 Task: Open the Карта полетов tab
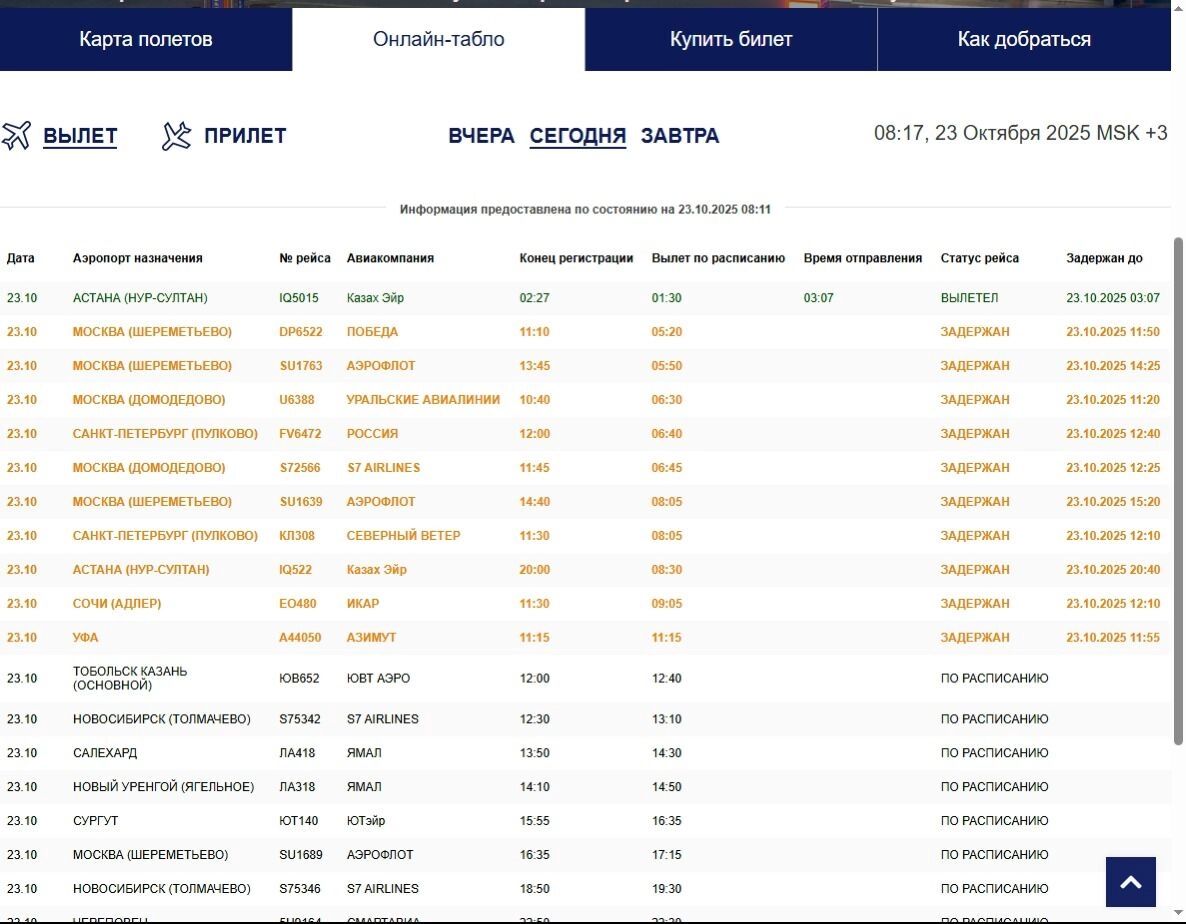tap(146, 40)
